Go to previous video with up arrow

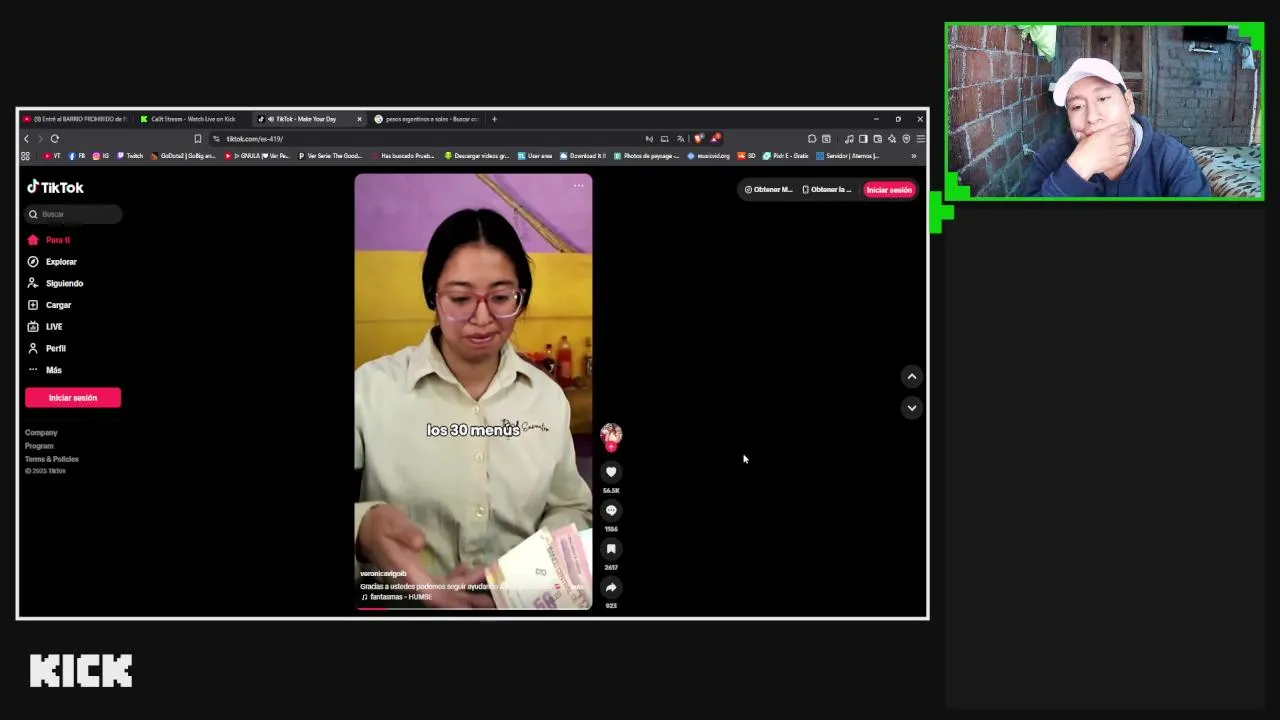coord(911,376)
